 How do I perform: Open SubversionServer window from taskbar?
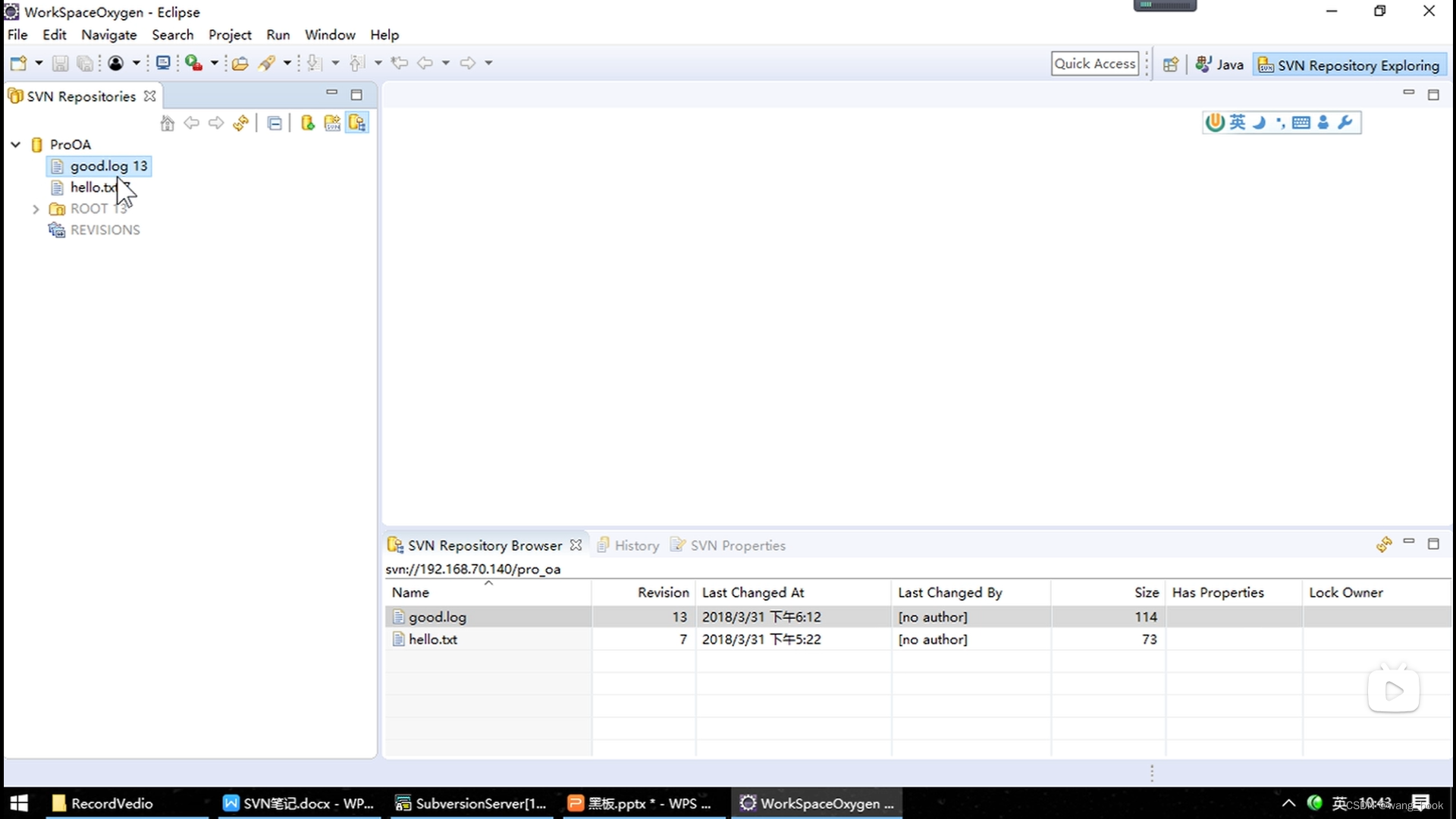(473, 803)
